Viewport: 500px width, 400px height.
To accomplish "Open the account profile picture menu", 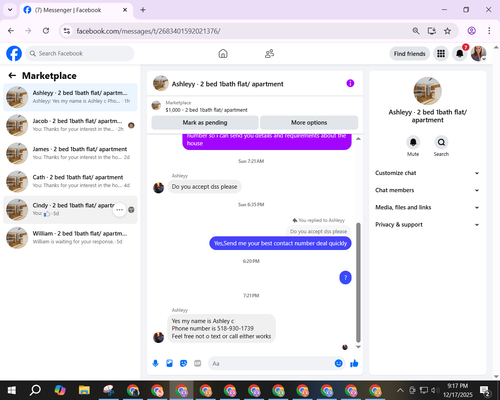I will (478, 53).
